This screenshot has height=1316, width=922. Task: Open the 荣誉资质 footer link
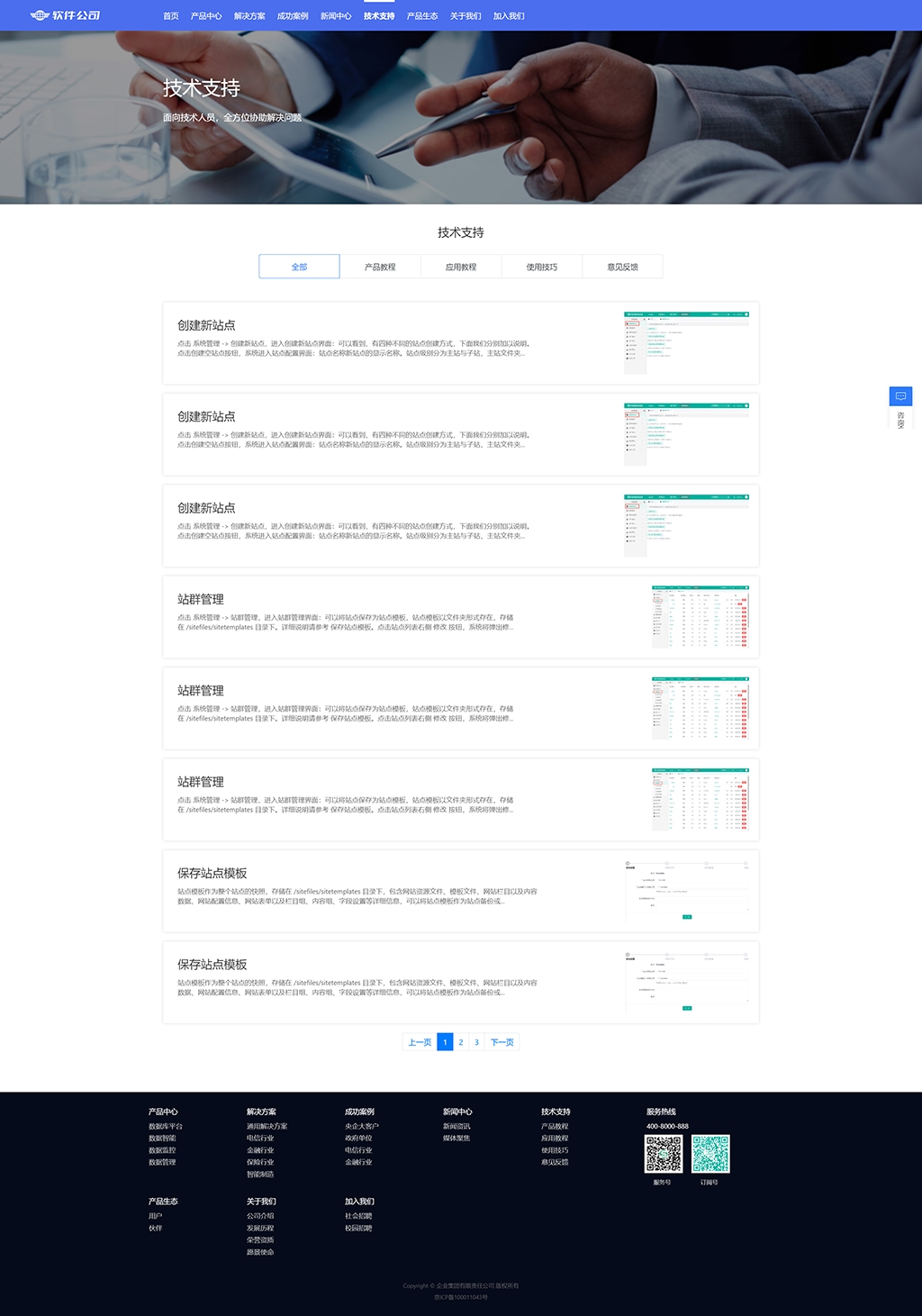(260, 1240)
